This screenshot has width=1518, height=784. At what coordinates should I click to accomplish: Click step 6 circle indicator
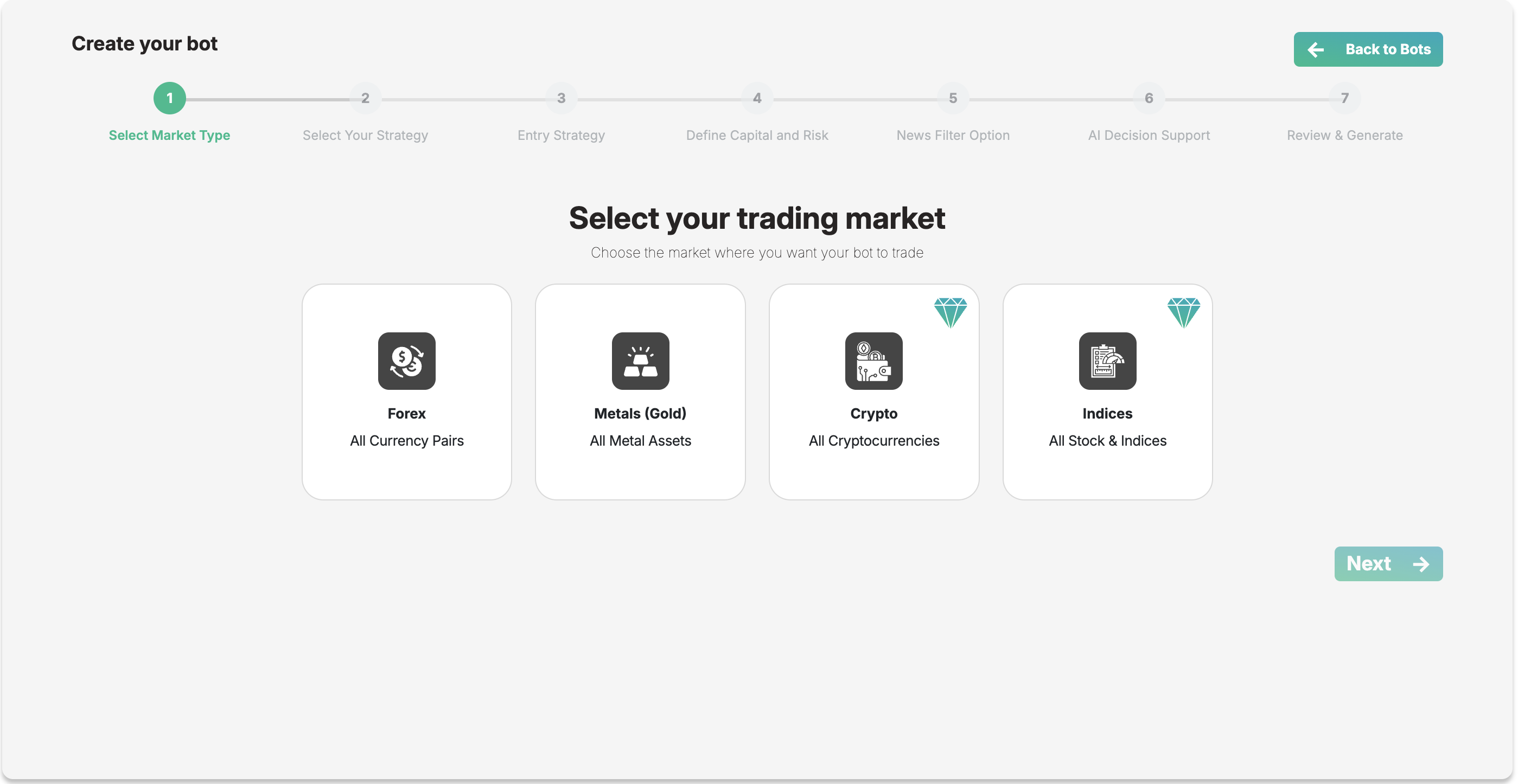coord(1149,98)
